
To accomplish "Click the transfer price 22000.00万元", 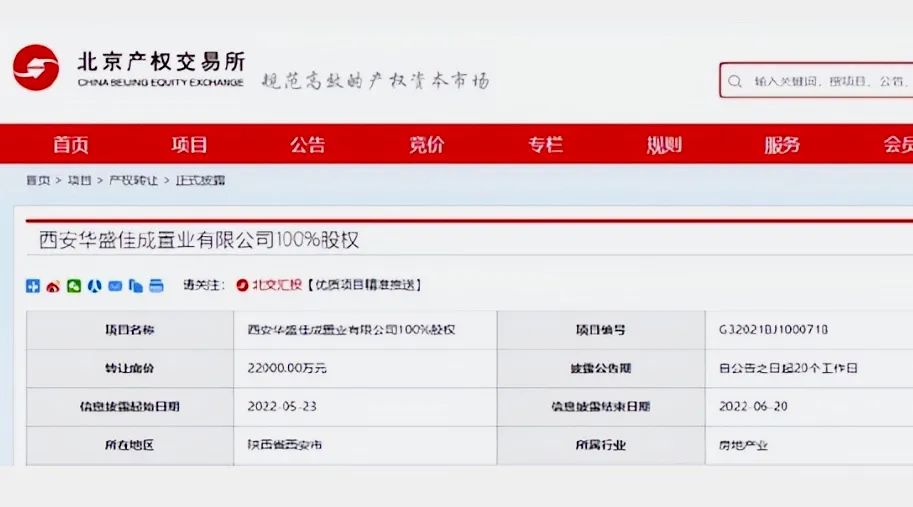I will pos(287,368).
